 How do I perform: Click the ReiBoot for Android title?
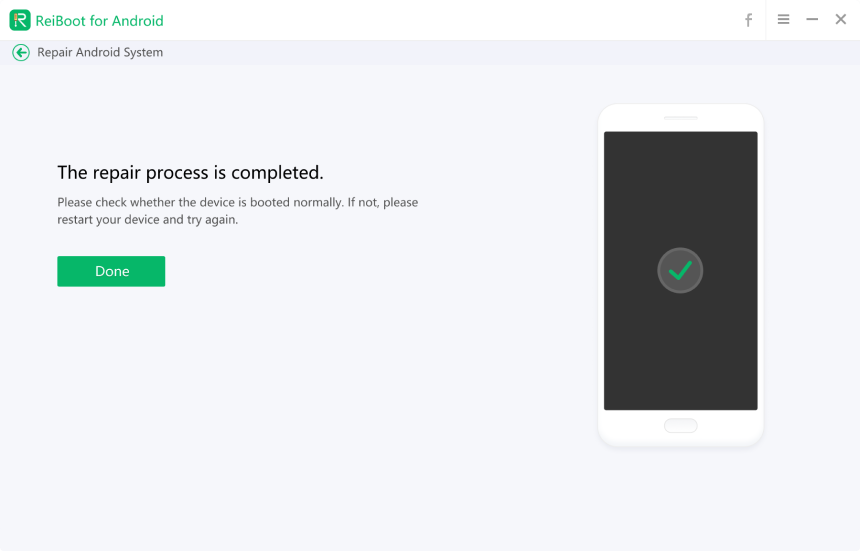coord(99,21)
